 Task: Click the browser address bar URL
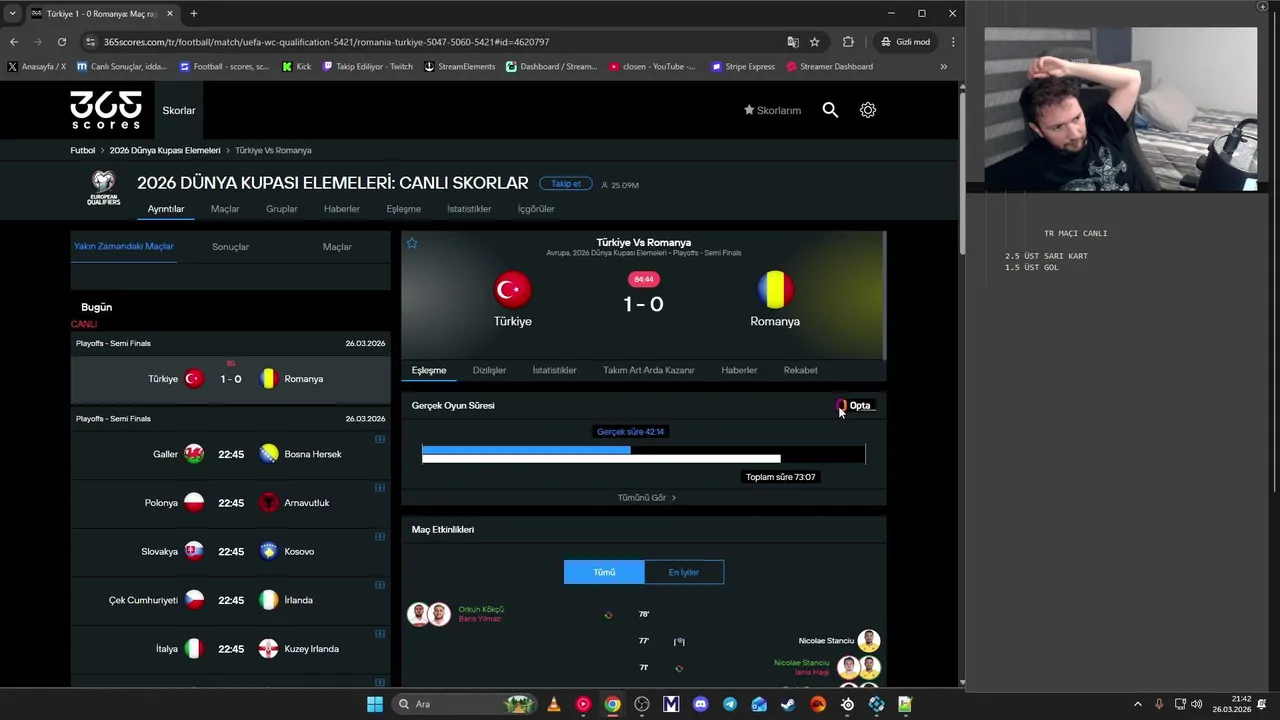coord(326,42)
